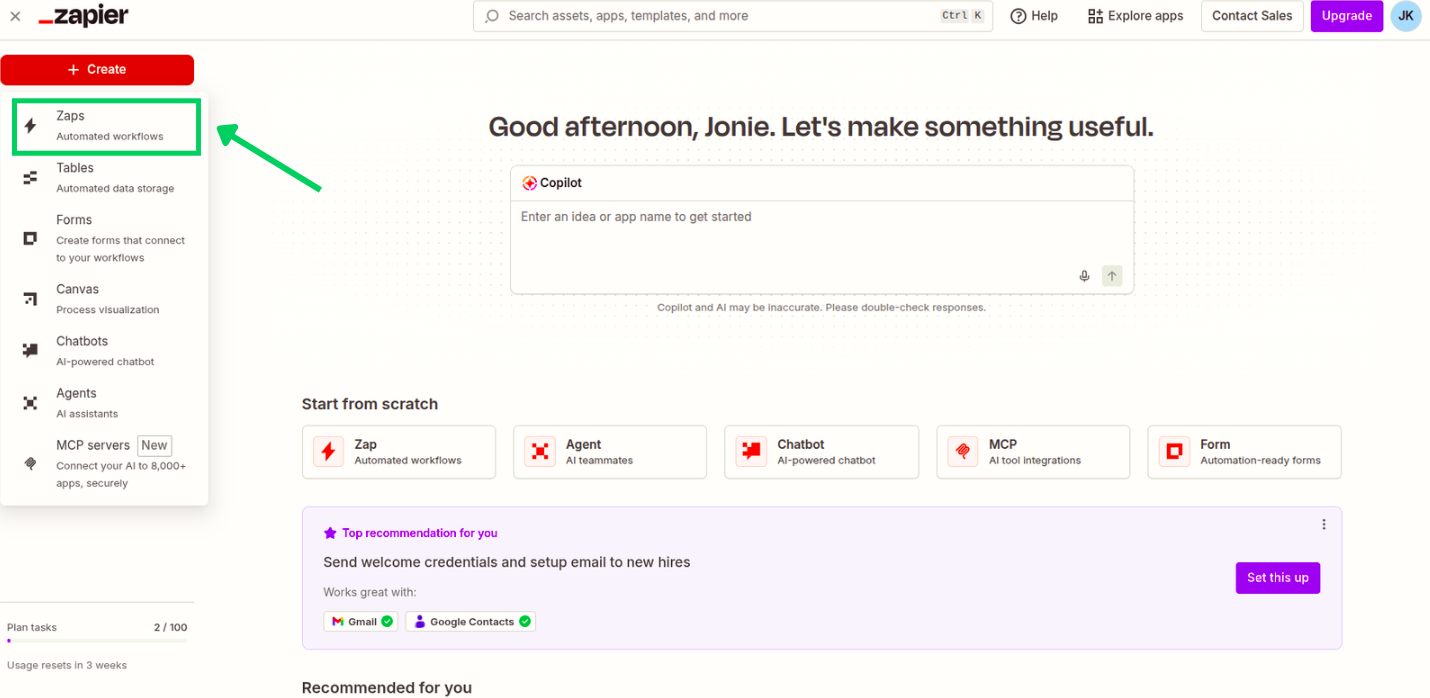This screenshot has height=698, width=1430.
Task: Click the 'Recommended for you' heading
Action: [x=387, y=688]
